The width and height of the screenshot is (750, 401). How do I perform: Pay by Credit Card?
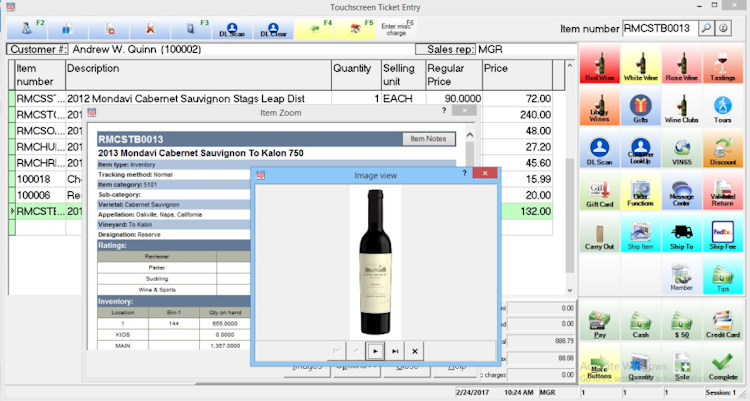(723, 321)
